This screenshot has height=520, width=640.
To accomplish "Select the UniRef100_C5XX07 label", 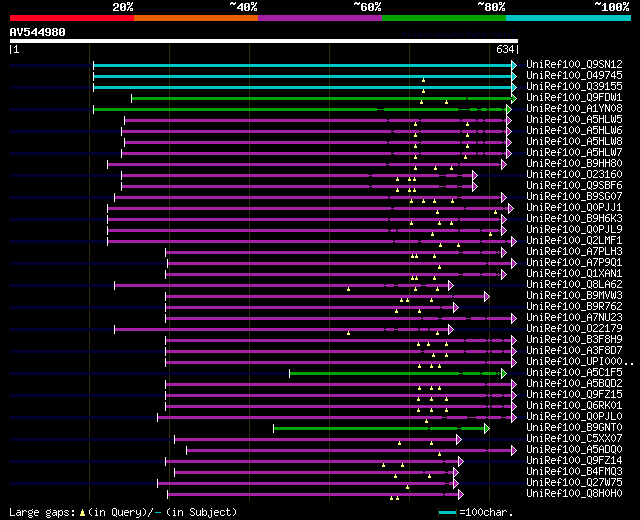I will point(574,439).
